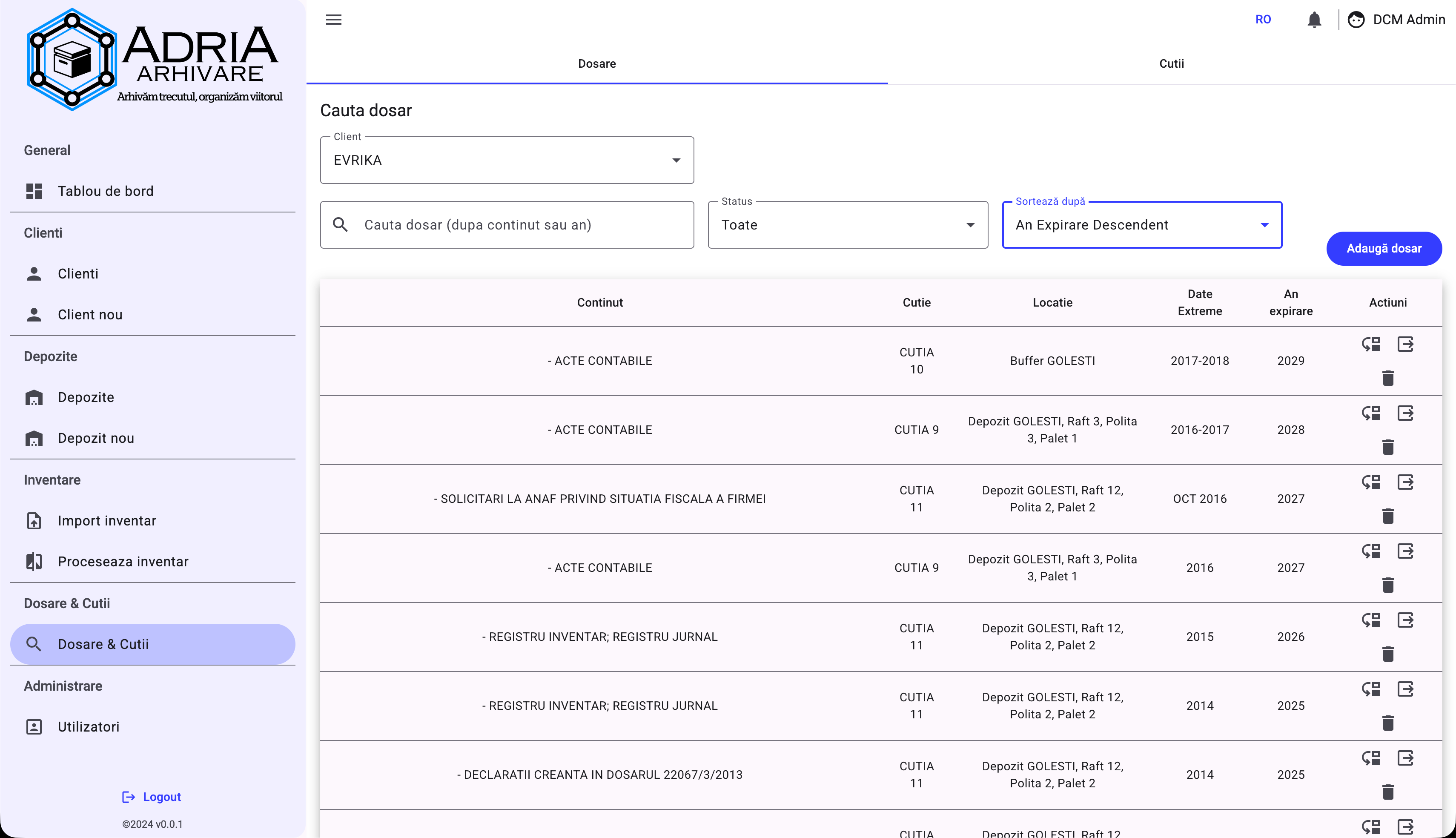Viewport: 1456px width, 838px height.
Task: Click checkout icon for SOLICITARI LA ANAF row
Action: click(1405, 482)
